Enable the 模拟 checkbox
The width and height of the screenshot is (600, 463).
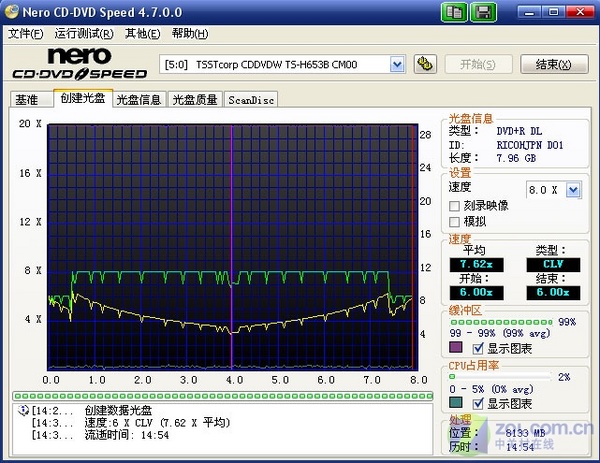454,222
